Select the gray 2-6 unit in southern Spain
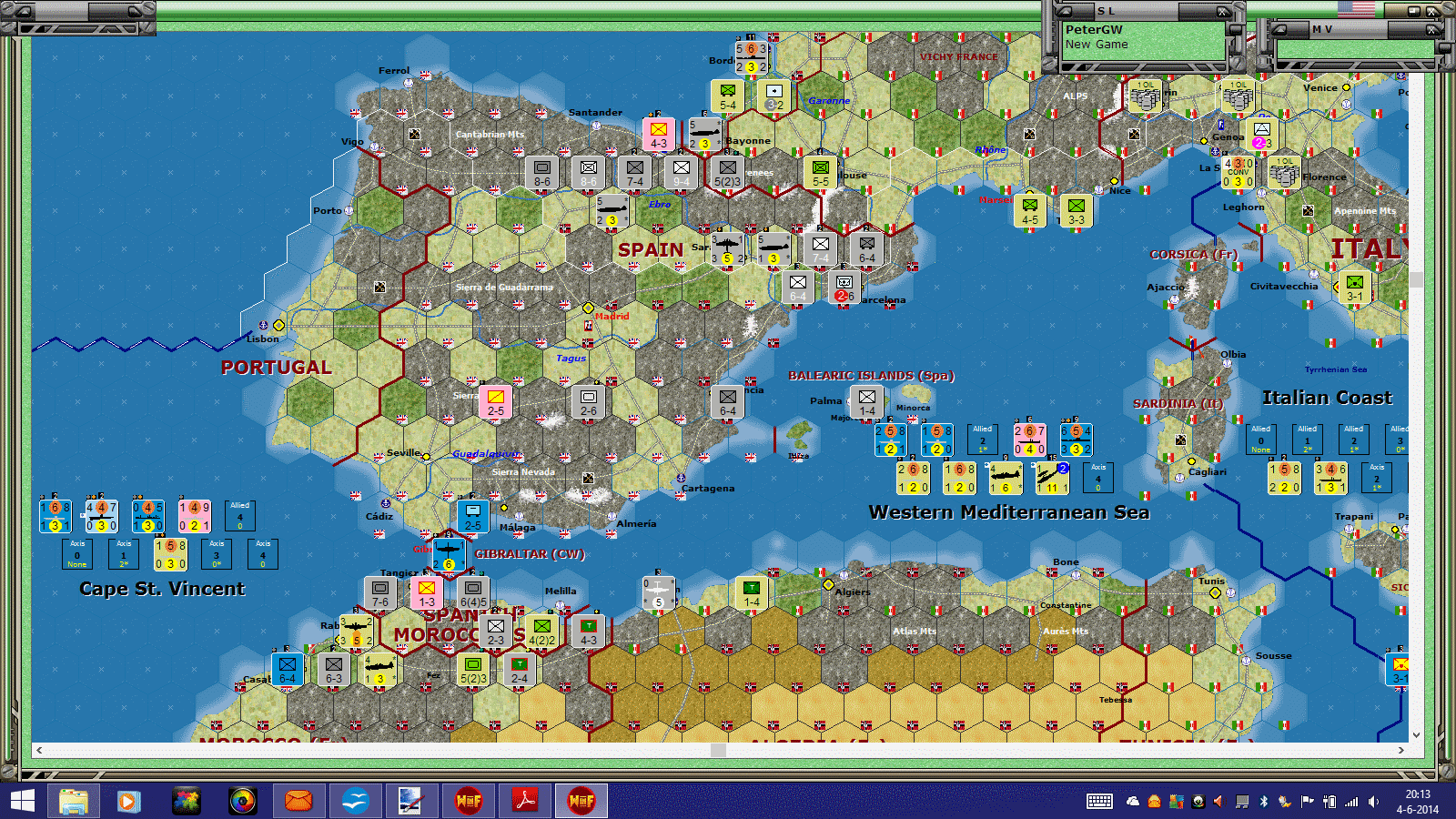 point(589,402)
